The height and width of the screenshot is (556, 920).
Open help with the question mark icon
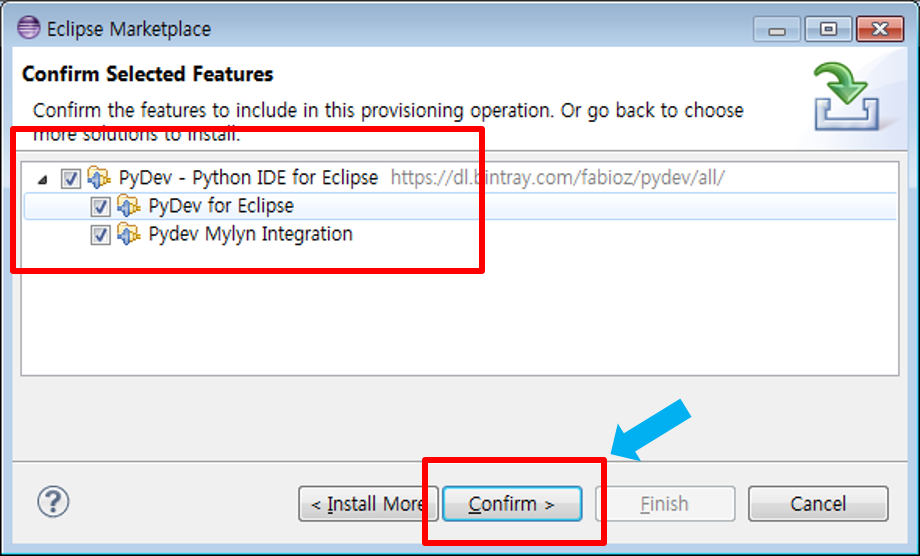[x=52, y=501]
